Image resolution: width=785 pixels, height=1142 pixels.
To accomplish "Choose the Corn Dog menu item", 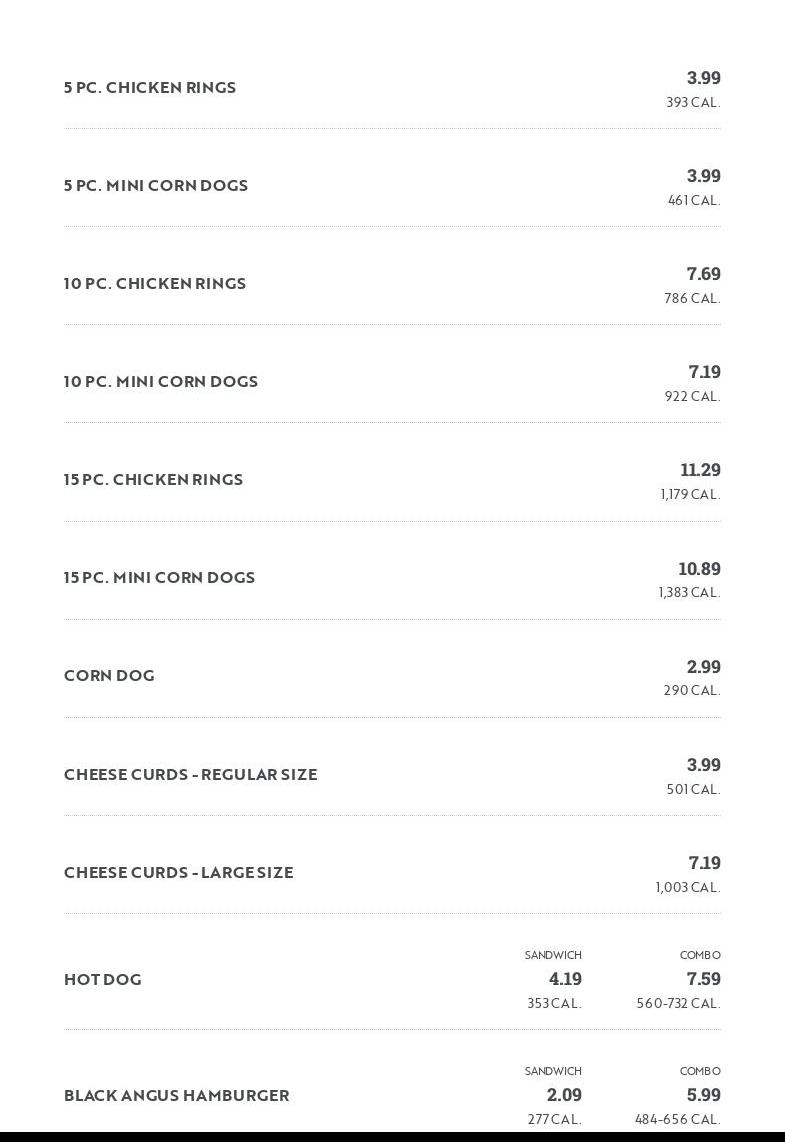I will pos(109,676).
